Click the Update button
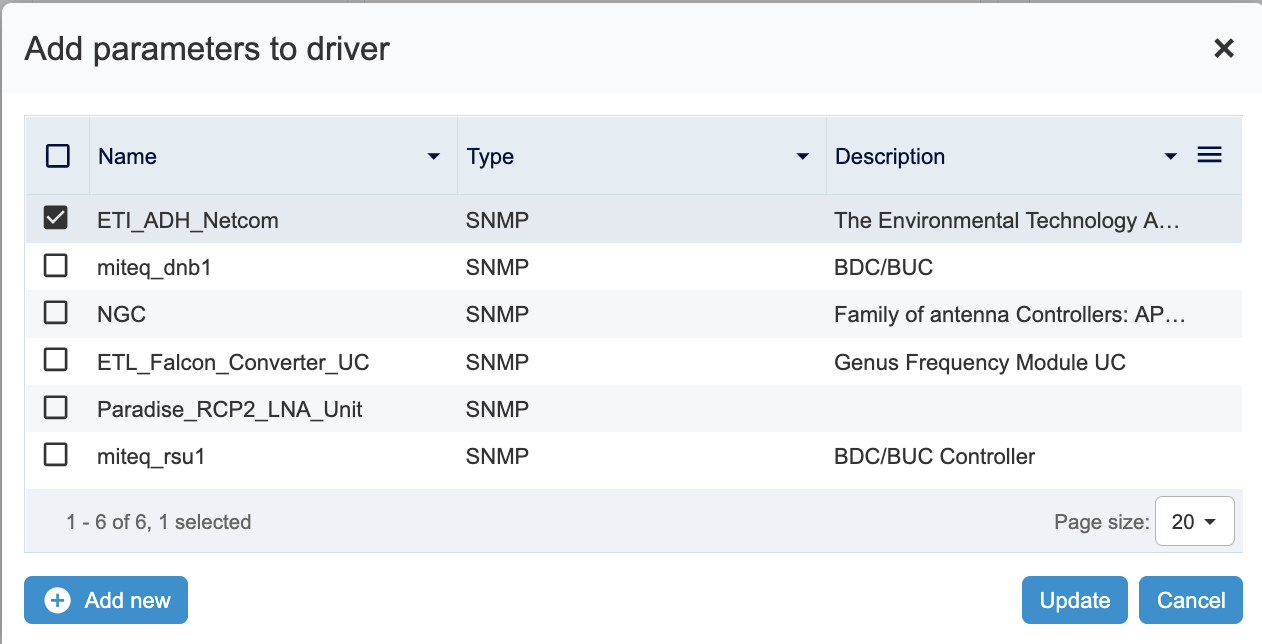The height and width of the screenshot is (644, 1262). coord(1074,600)
